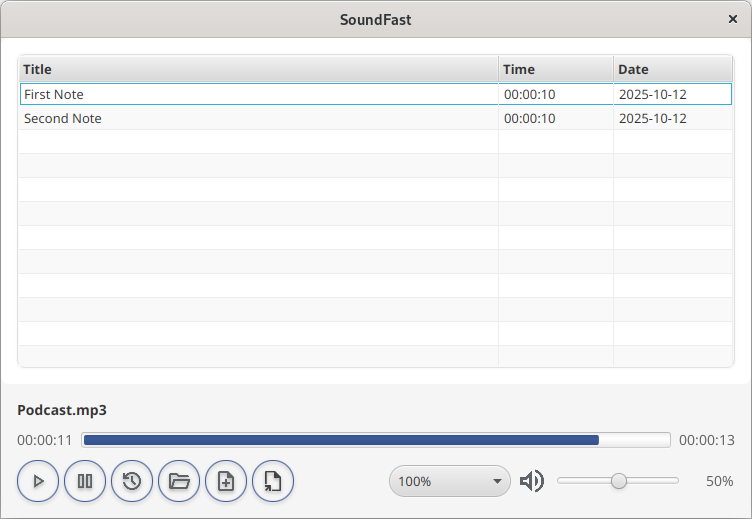This screenshot has width=752, height=519.
Task: Click the rewind history clock icon
Action: point(132,481)
